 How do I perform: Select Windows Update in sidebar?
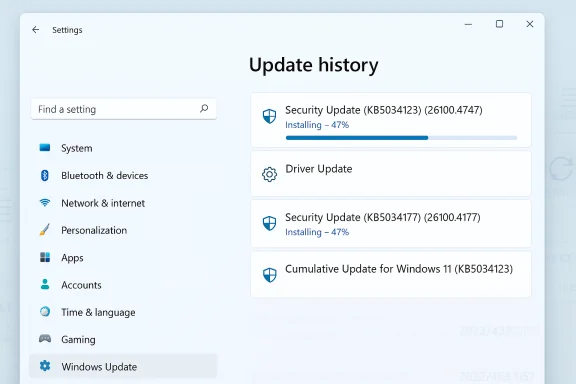pos(123,366)
